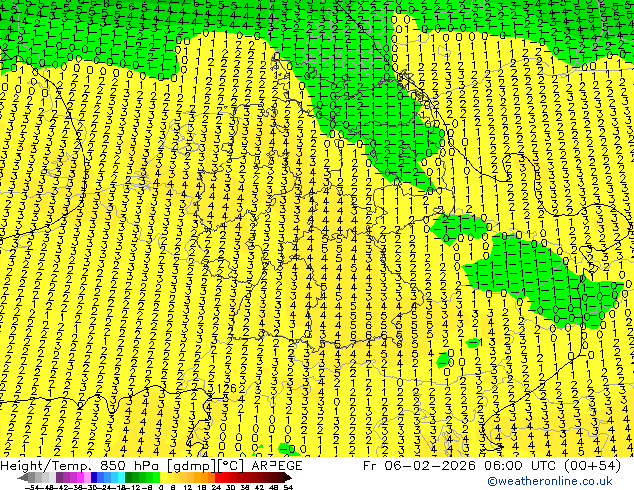
Task: Click the "Height/Temp. 850 hPa" map title
Action: point(81,466)
